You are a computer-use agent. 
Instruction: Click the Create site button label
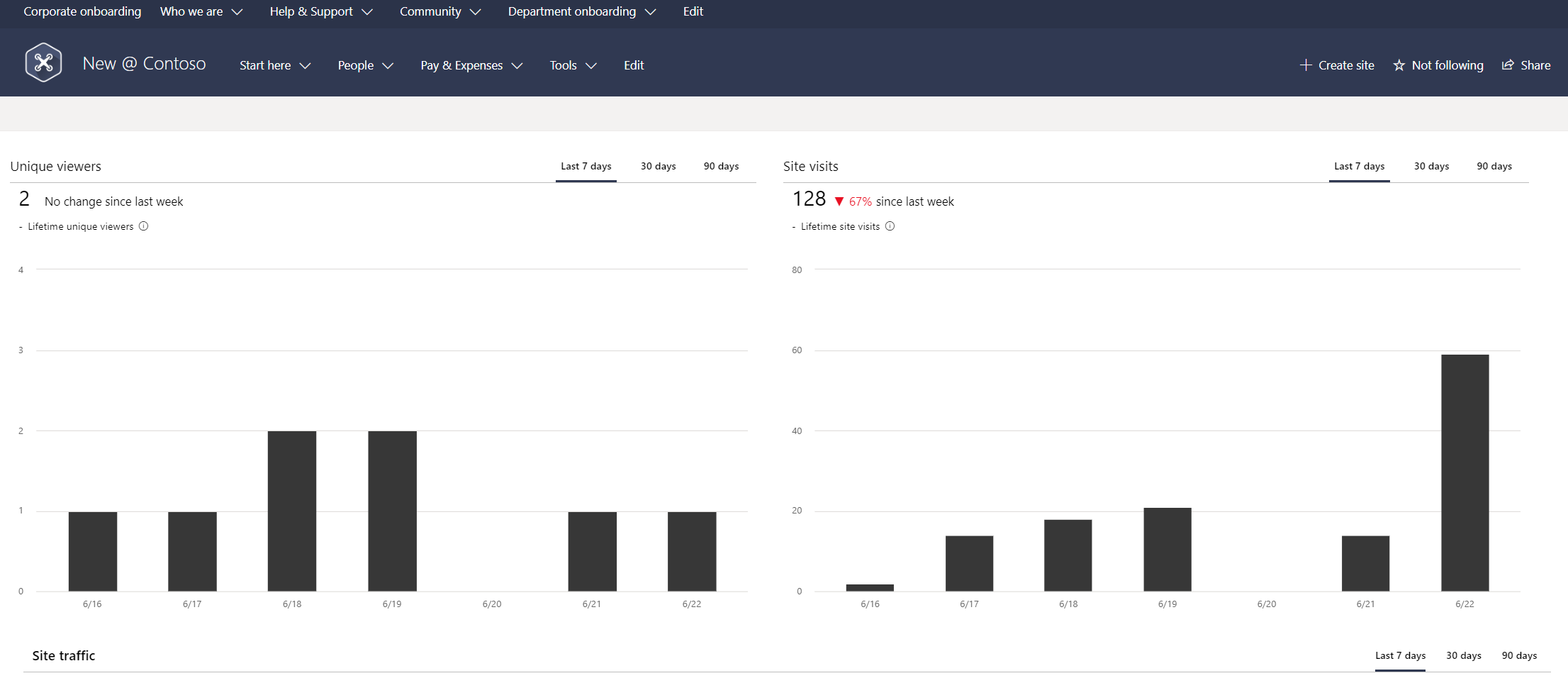coord(1346,65)
